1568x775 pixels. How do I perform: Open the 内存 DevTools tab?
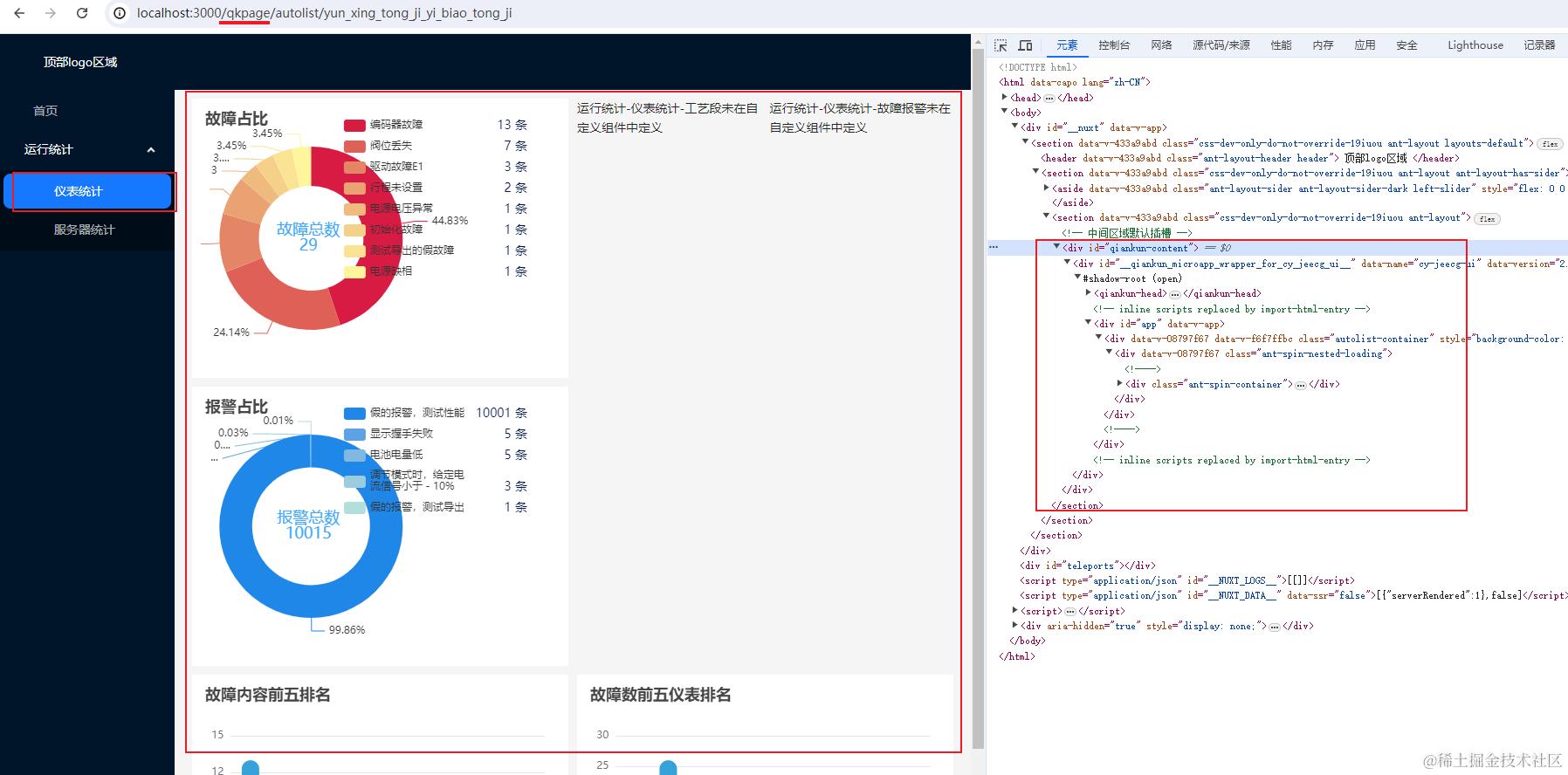coord(1323,45)
